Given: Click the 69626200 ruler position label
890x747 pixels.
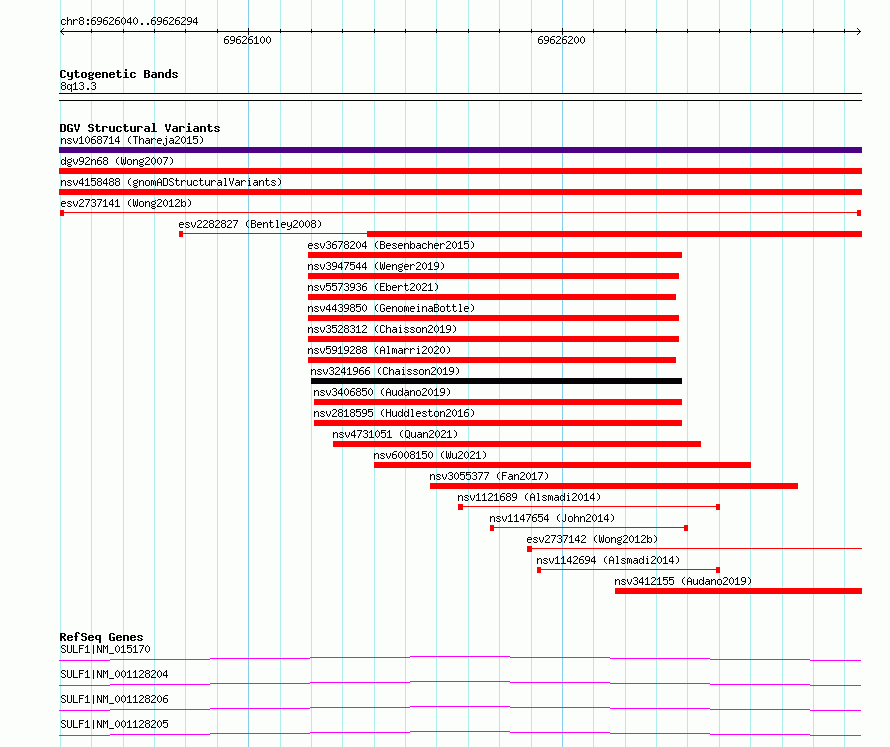Looking at the screenshot, I should (561, 40).
